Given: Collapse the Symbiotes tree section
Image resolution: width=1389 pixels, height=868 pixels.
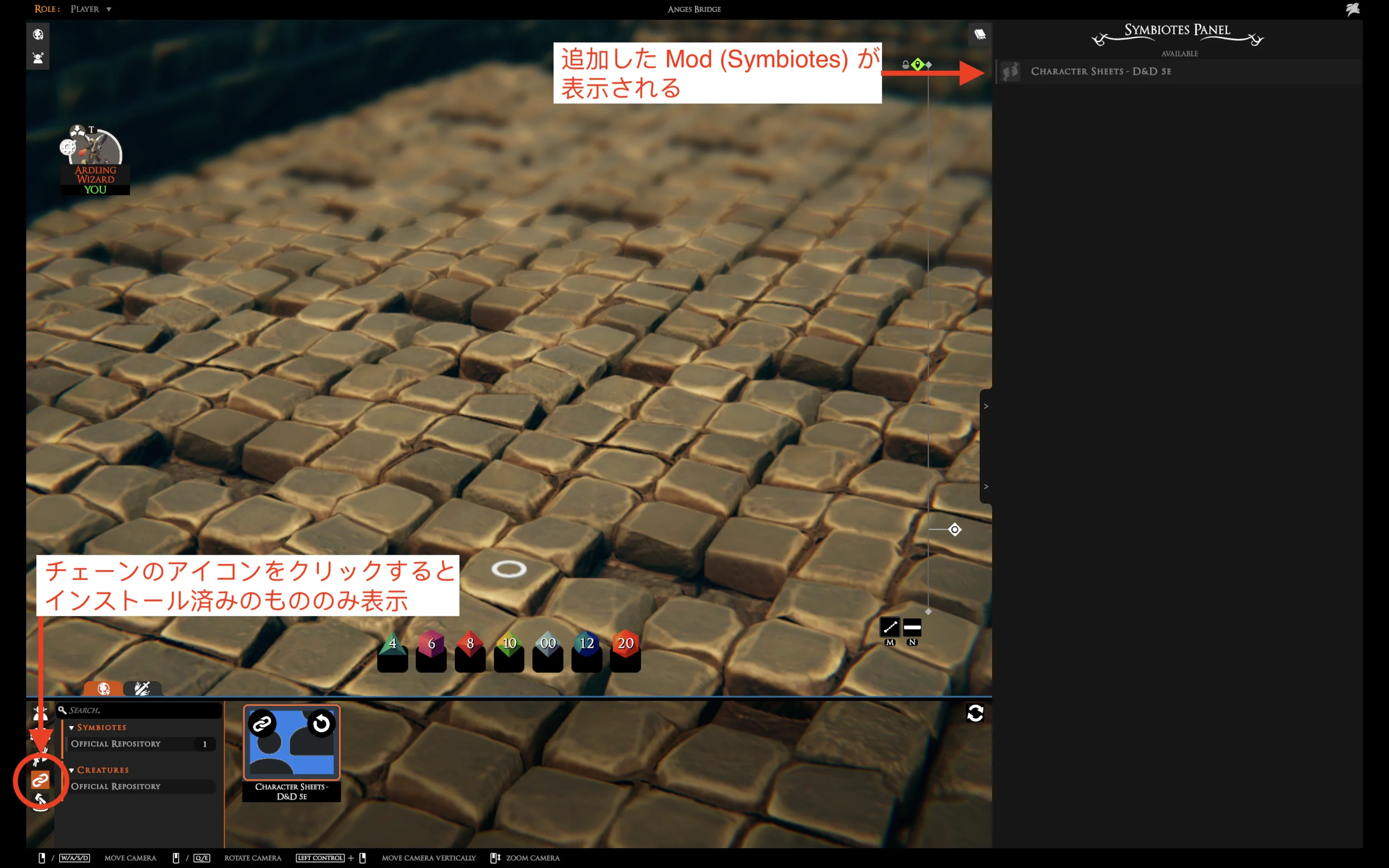Looking at the screenshot, I should (x=72, y=727).
